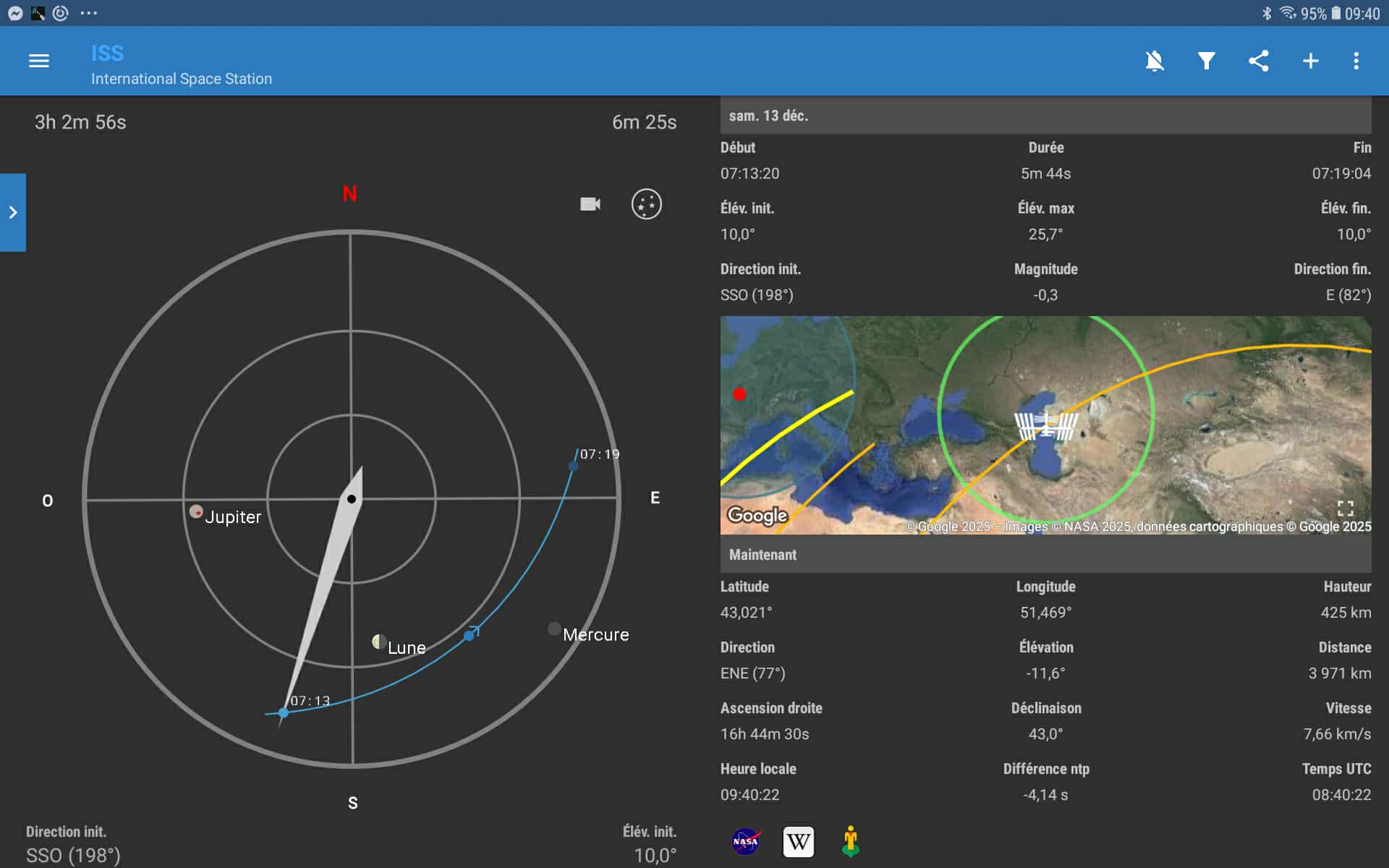Screen dimensions: 1389x868
Task: Tap the ISS title in header
Action: pos(107,53)
